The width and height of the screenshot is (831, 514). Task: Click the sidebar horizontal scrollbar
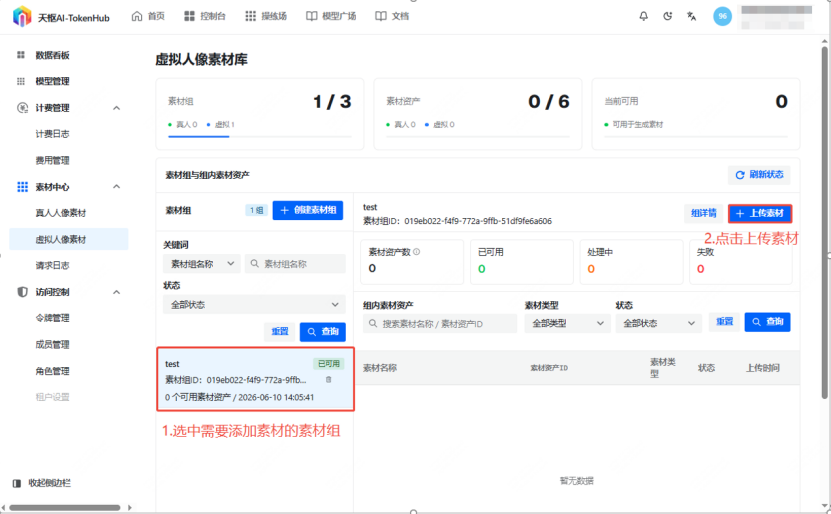[65, 508]
